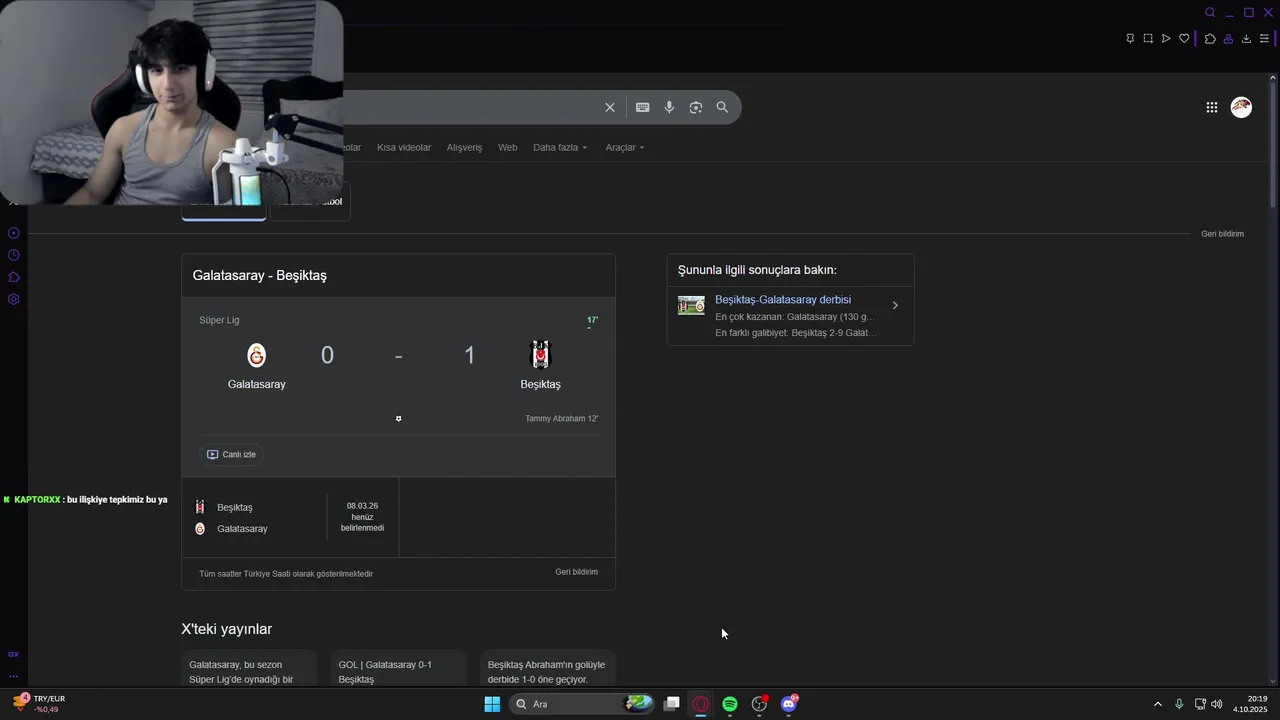Screen dimensions: 1280x720
Task: Search by image using Lens icon
Action: tap(696, 107)
